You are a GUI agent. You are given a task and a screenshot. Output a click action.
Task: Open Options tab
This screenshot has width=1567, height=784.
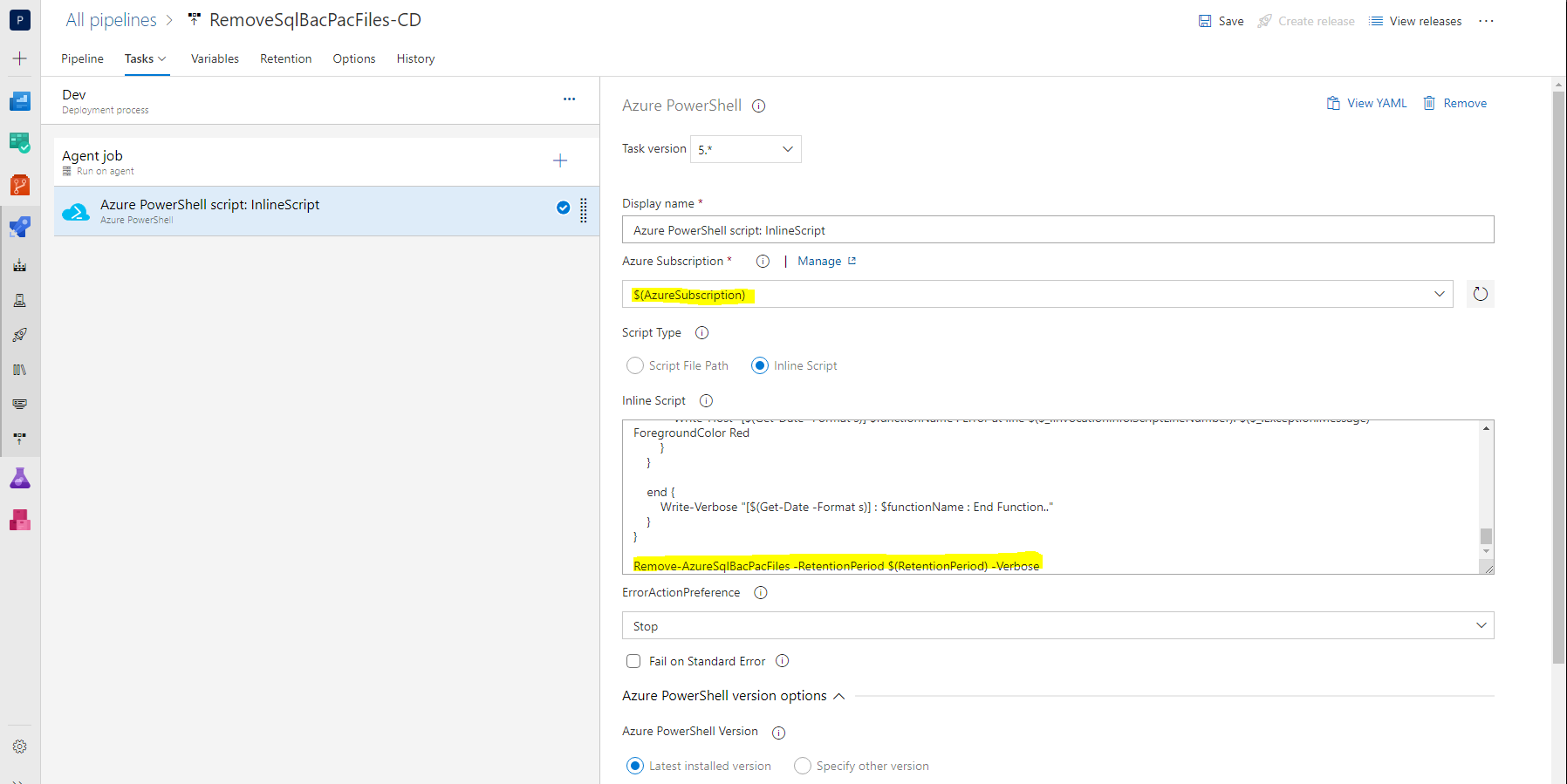(353, 58)
